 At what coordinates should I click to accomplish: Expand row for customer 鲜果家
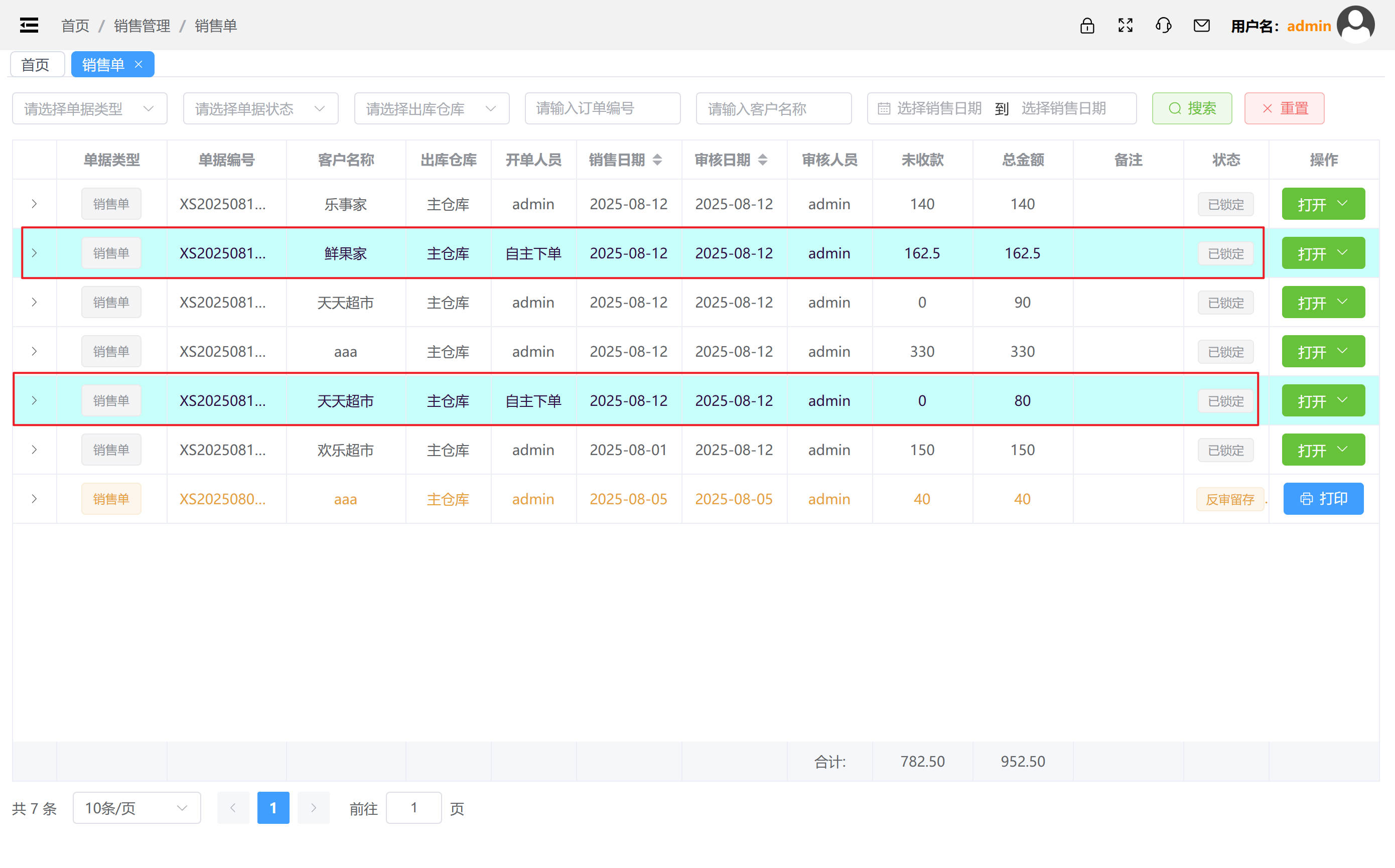[35, 253]
